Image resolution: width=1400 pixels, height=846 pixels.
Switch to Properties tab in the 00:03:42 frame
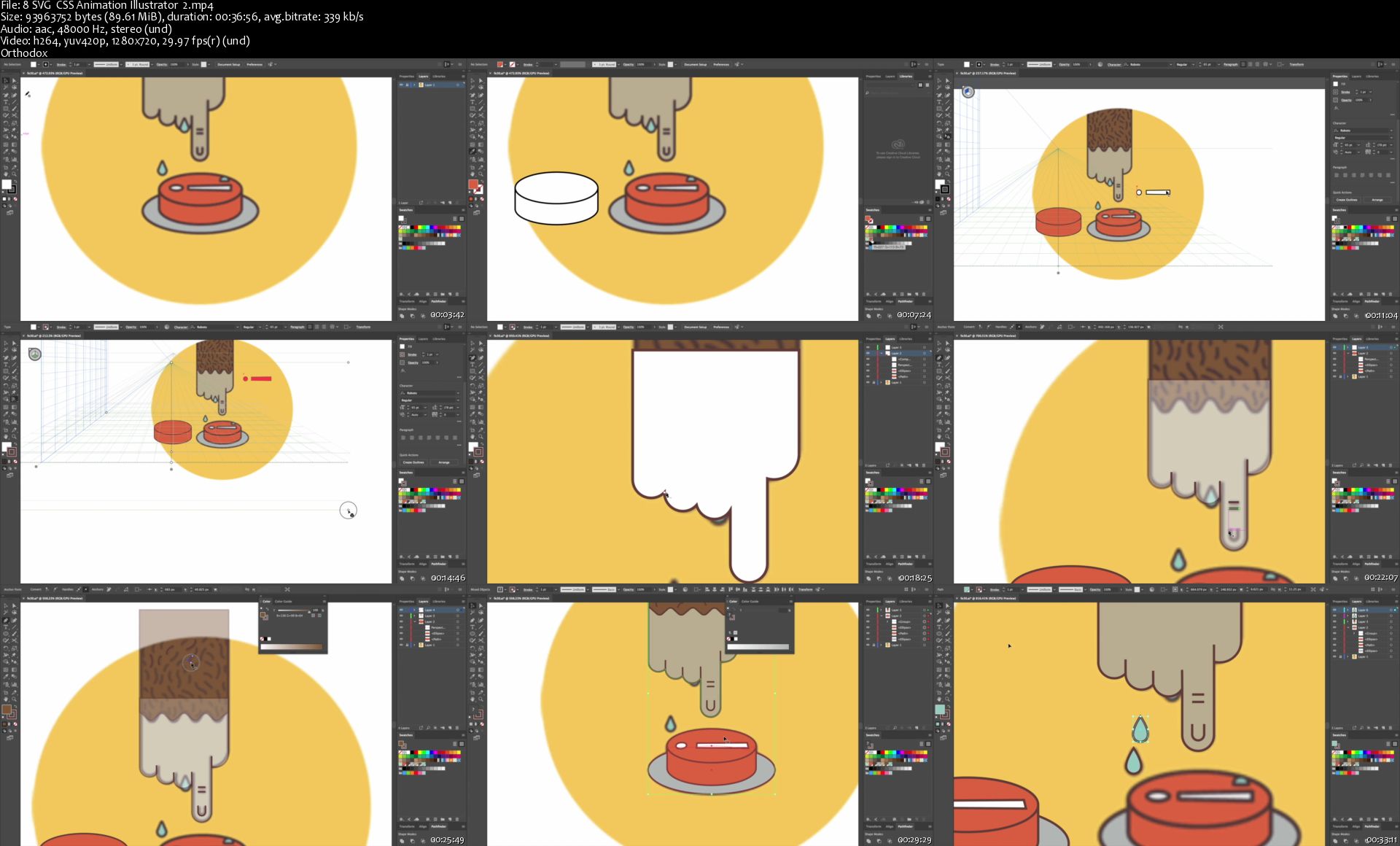[407, 77]
